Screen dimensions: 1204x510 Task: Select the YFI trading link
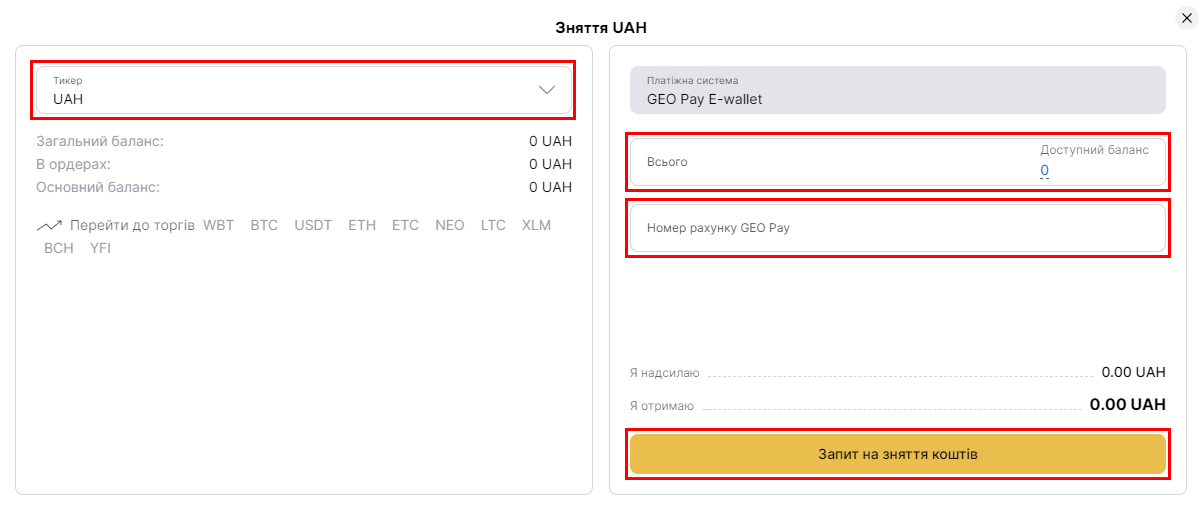click(100, 248)
